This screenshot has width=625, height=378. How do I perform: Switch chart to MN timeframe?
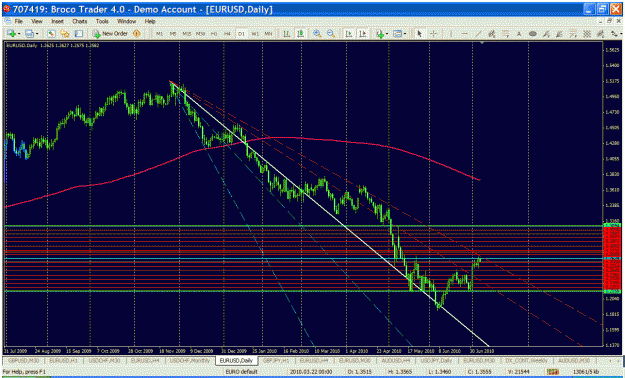[x=269, y=34]
